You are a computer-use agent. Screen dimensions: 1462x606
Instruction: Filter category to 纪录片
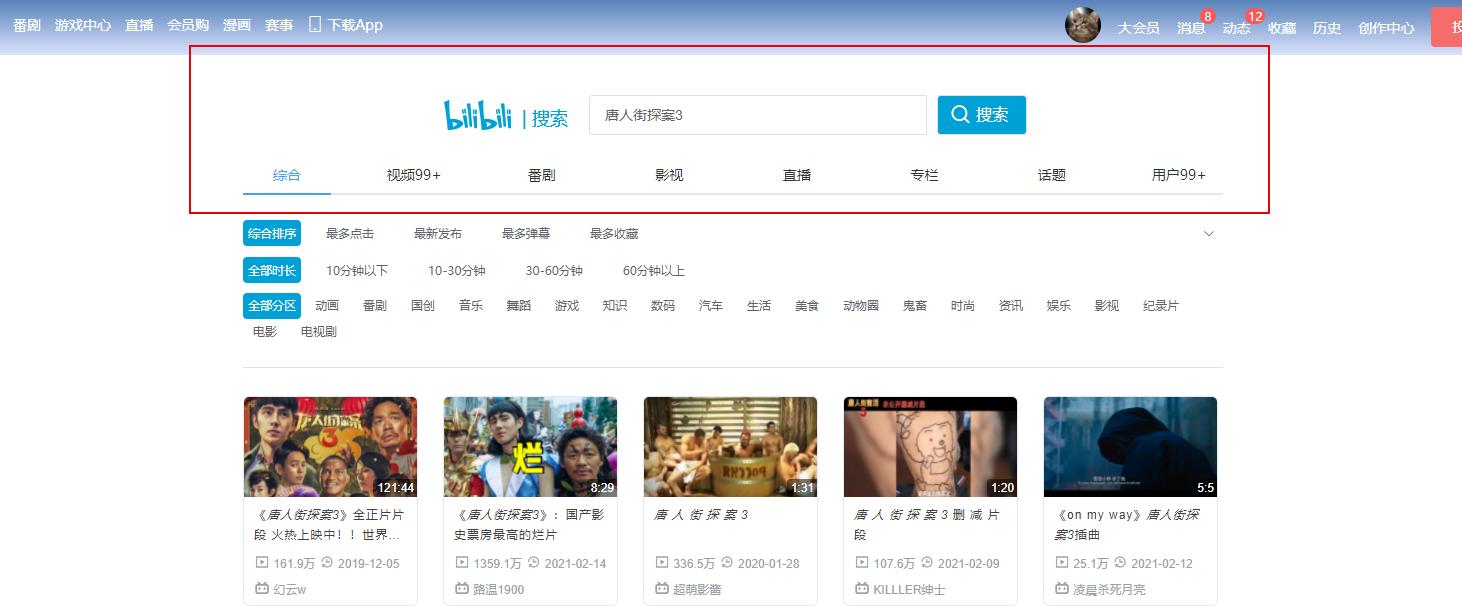point(1161,306)
